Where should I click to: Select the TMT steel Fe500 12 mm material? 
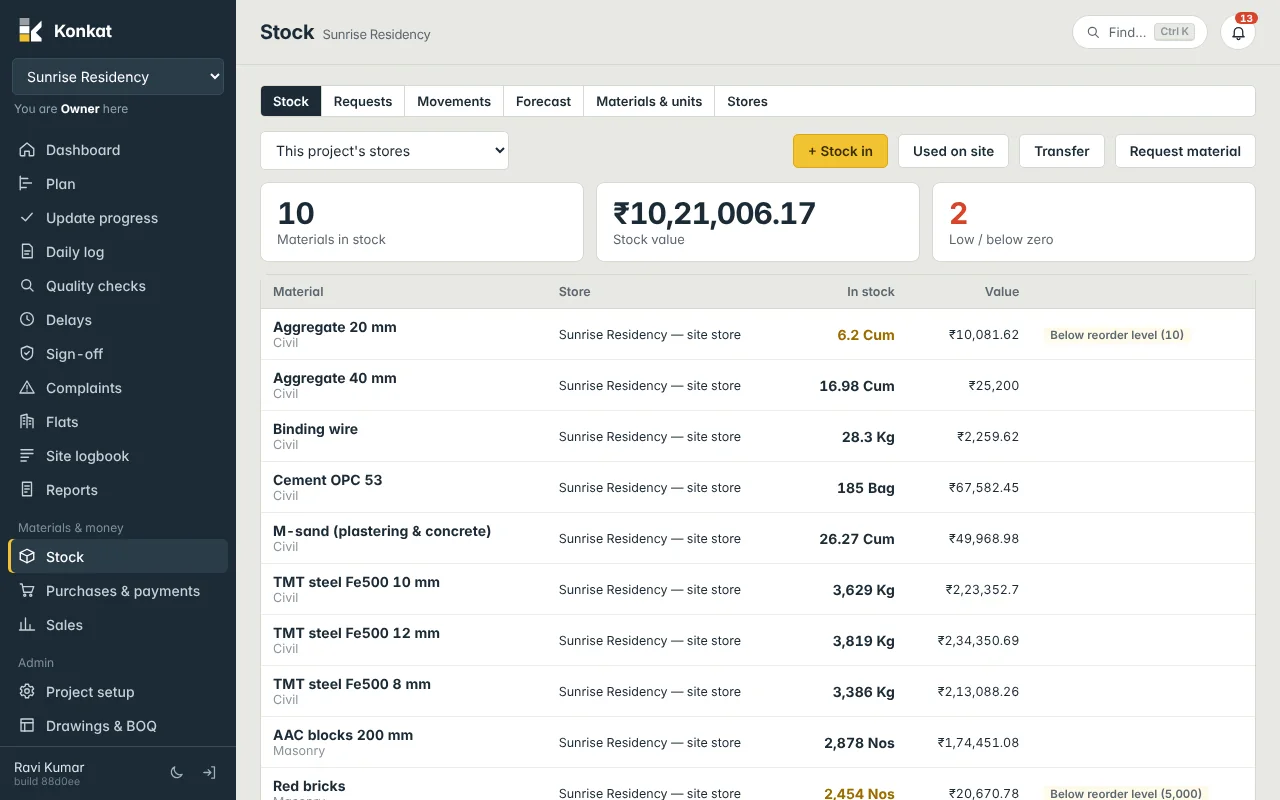point(356,633)
